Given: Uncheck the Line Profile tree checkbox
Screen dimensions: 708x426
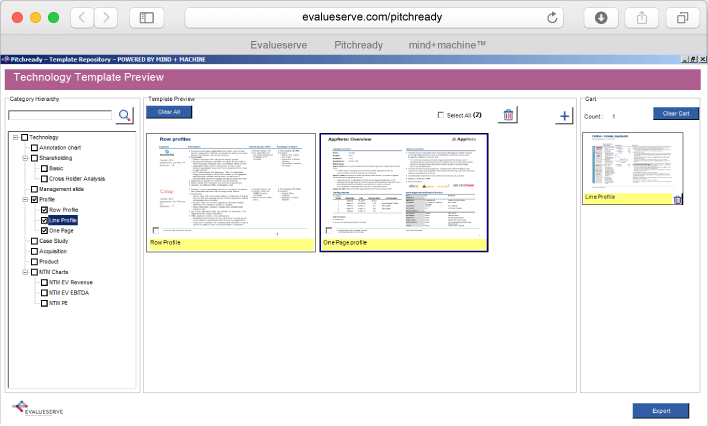Looking at the screenshot, I should (x=44, y=220).
